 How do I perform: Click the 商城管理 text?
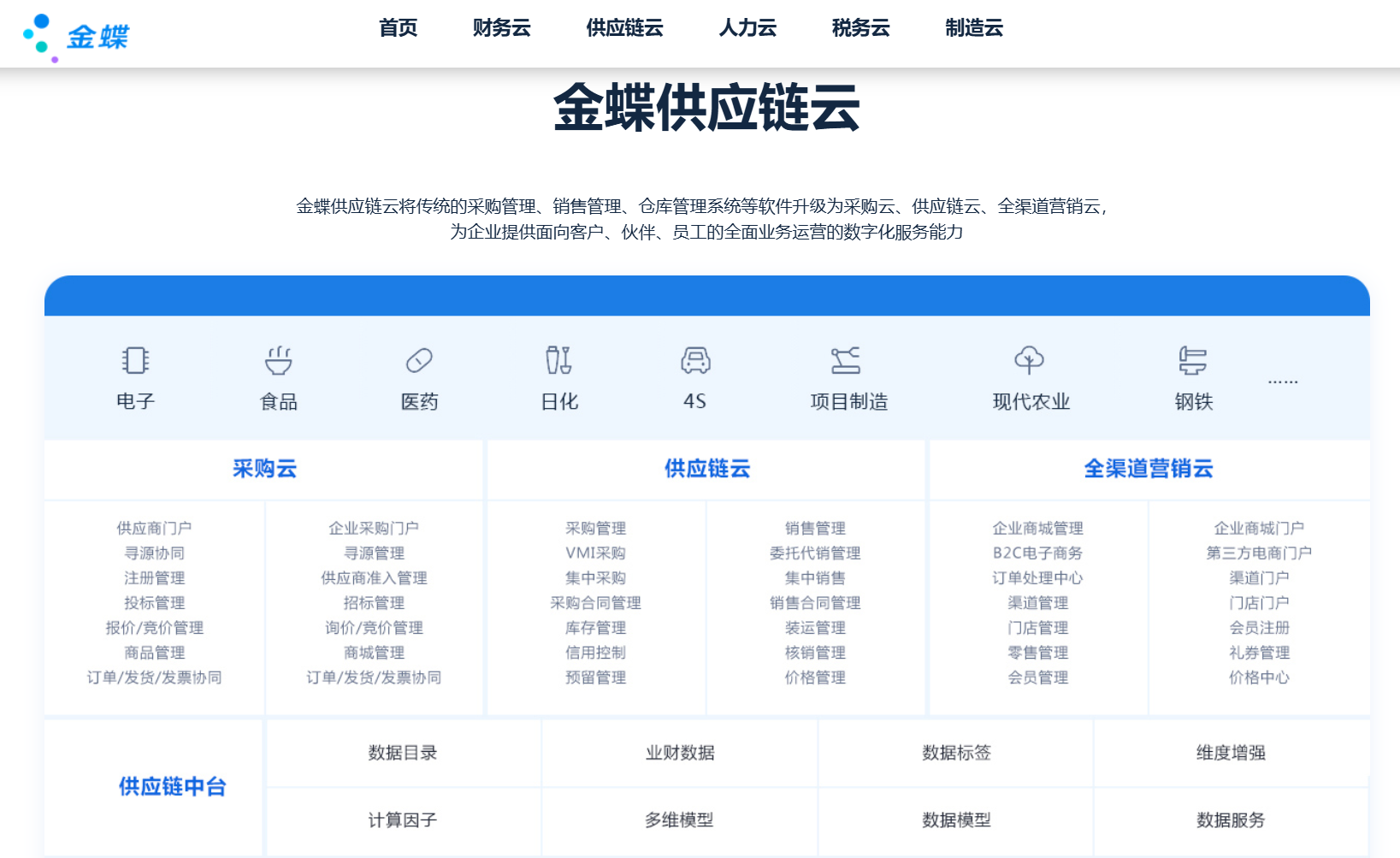click(374, 653)
